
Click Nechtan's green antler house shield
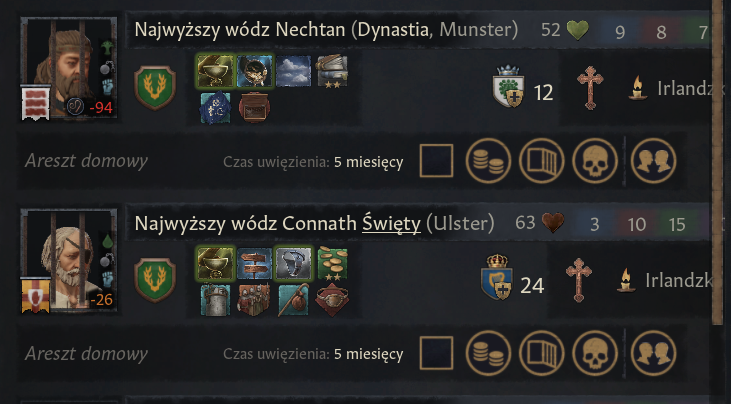(155, 88)
